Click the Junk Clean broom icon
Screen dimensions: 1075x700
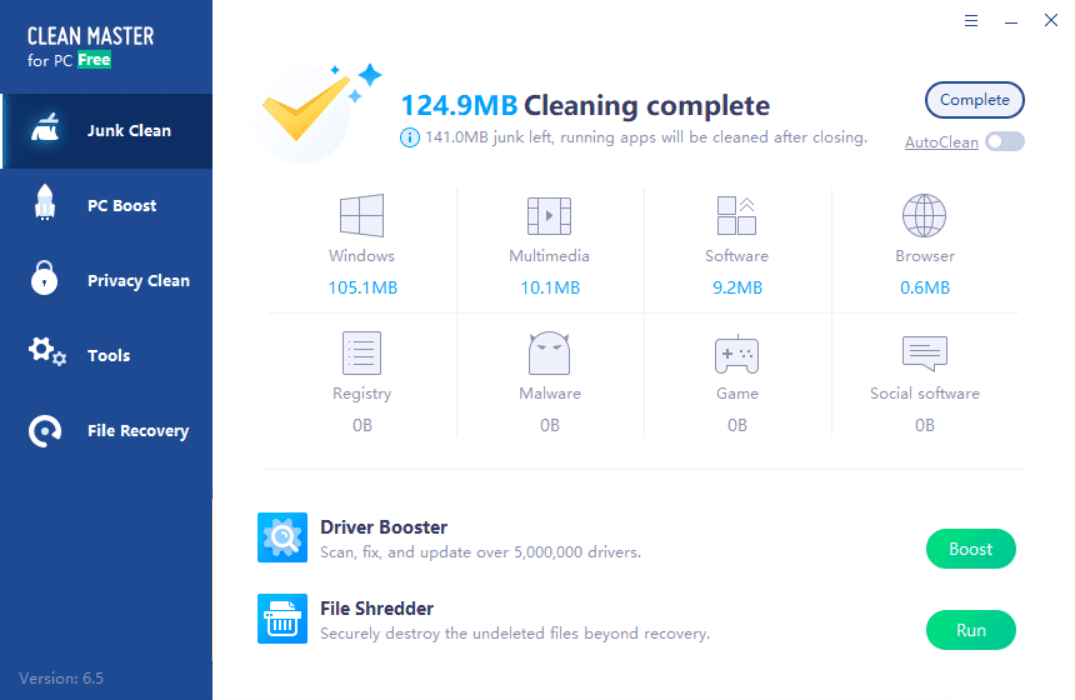click(x=45, y=129)
